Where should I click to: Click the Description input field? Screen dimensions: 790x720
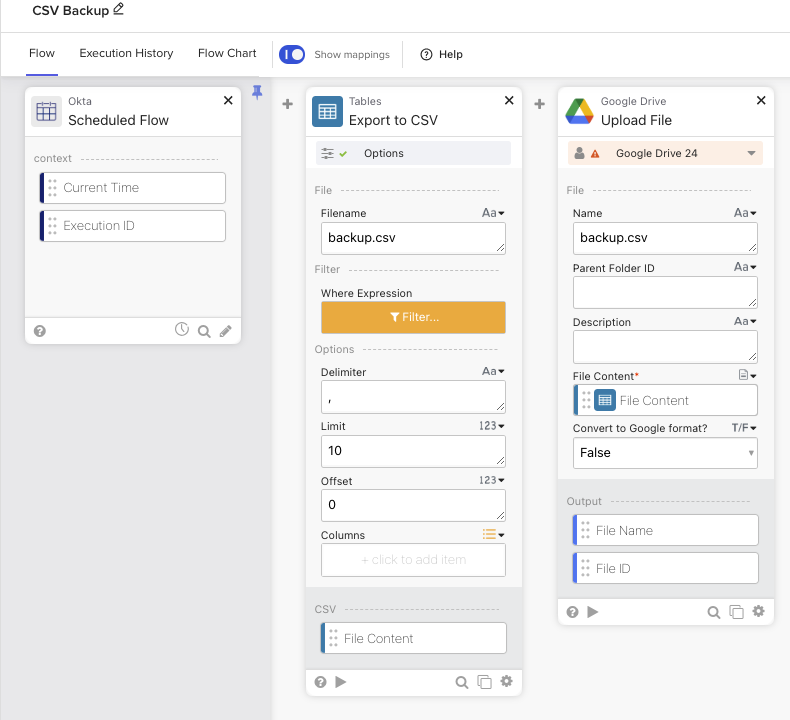pyautogui.click(x=665, y=347)
